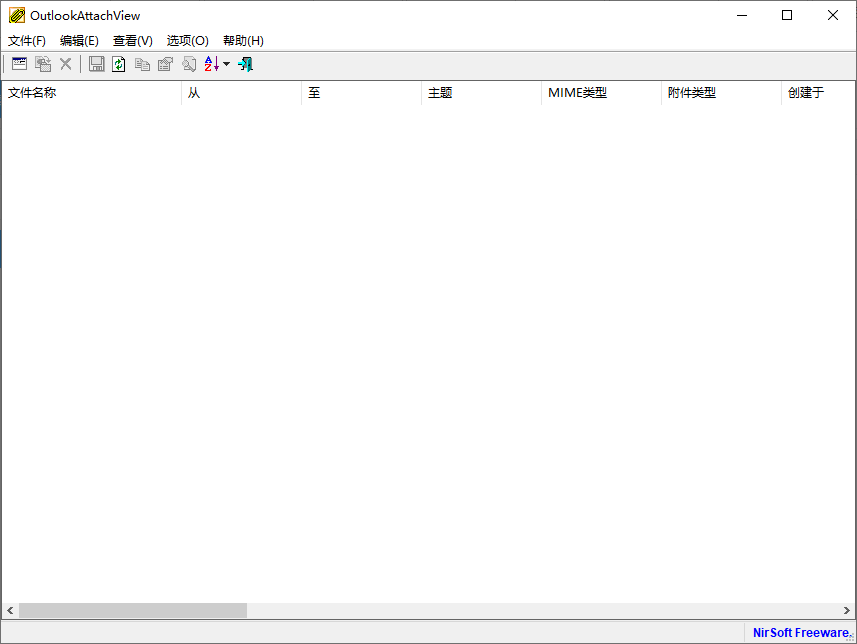The width and height of the screenshot is (857, 644).
Task: Sort by the MIME类型 column header
Action: 602,92
